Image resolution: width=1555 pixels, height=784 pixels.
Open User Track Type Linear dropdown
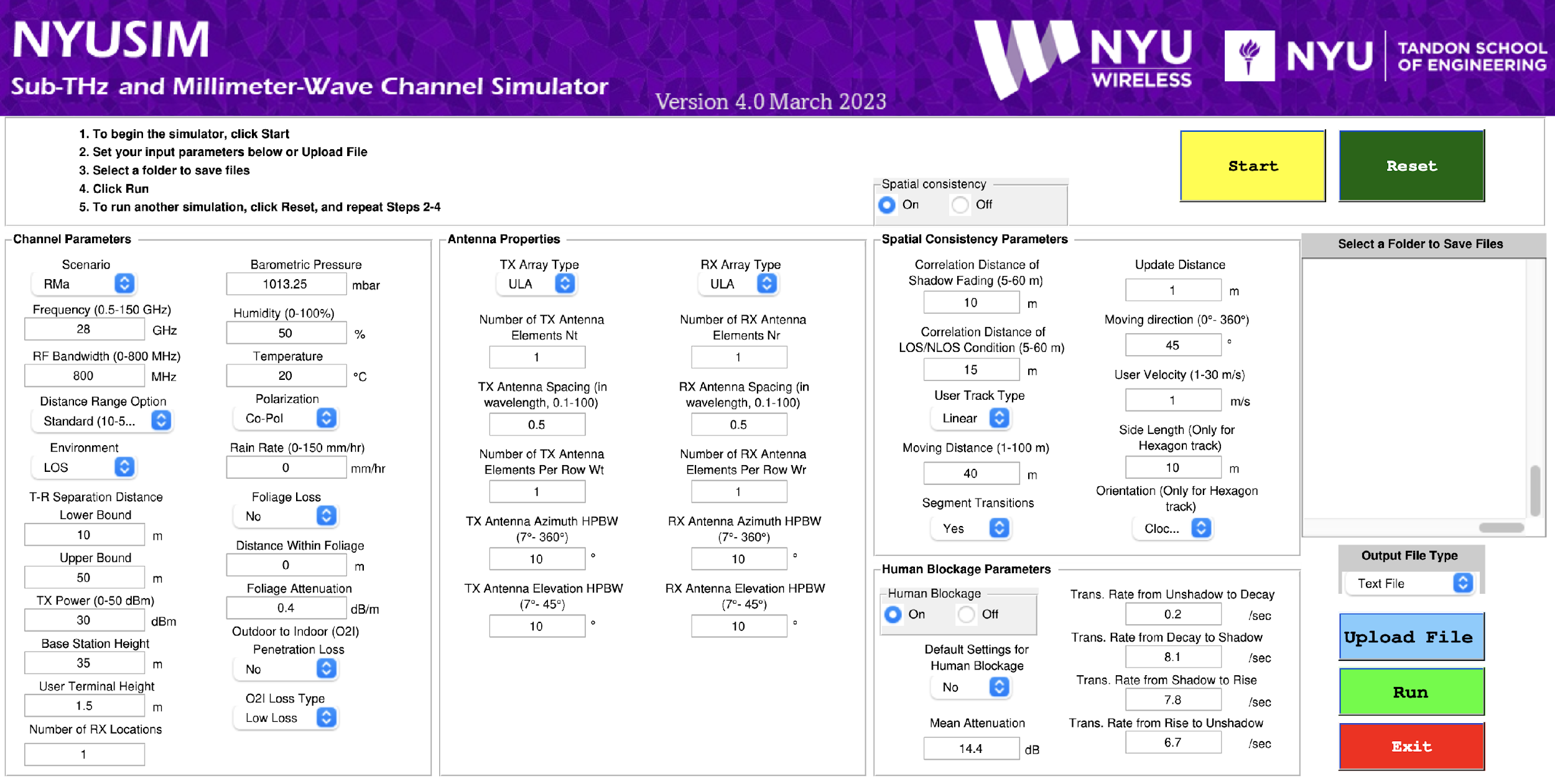(999, 418)
